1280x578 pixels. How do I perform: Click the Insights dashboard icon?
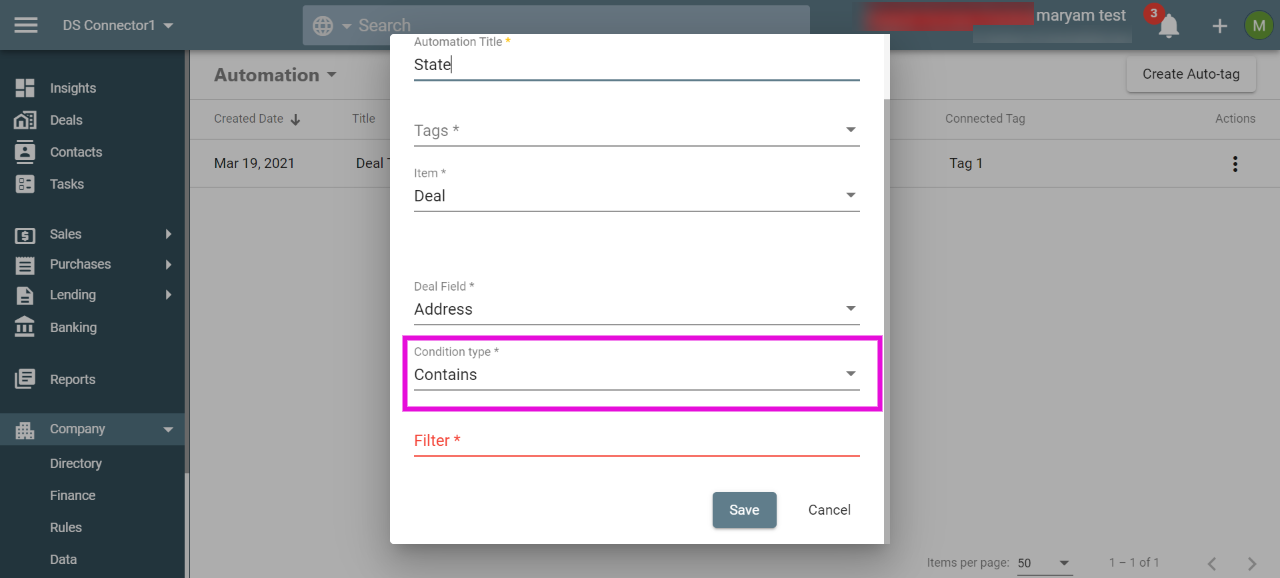click(x=25, y=88)
